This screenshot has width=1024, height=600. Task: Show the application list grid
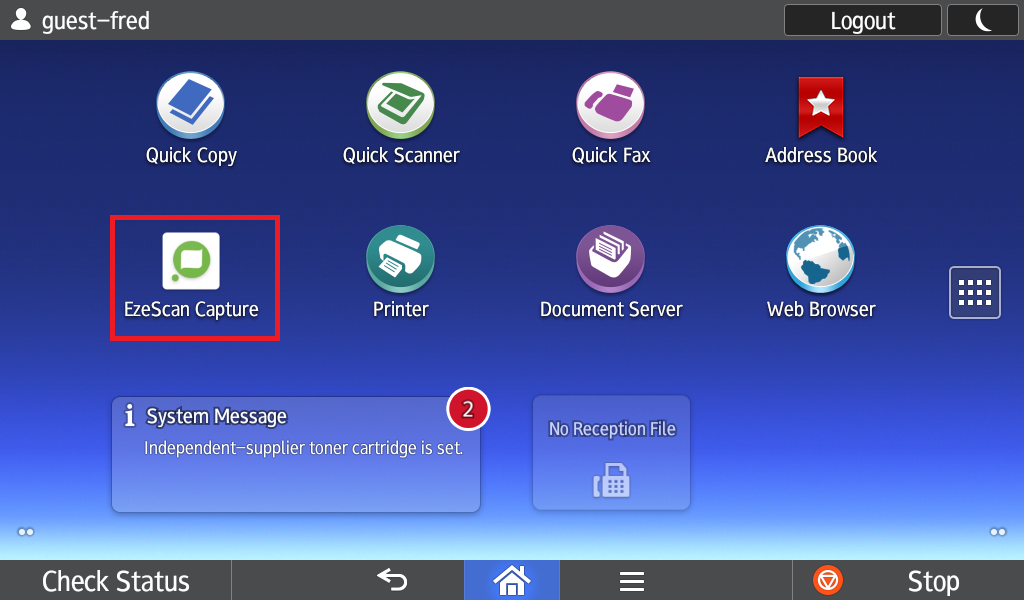tap(974, 292)
